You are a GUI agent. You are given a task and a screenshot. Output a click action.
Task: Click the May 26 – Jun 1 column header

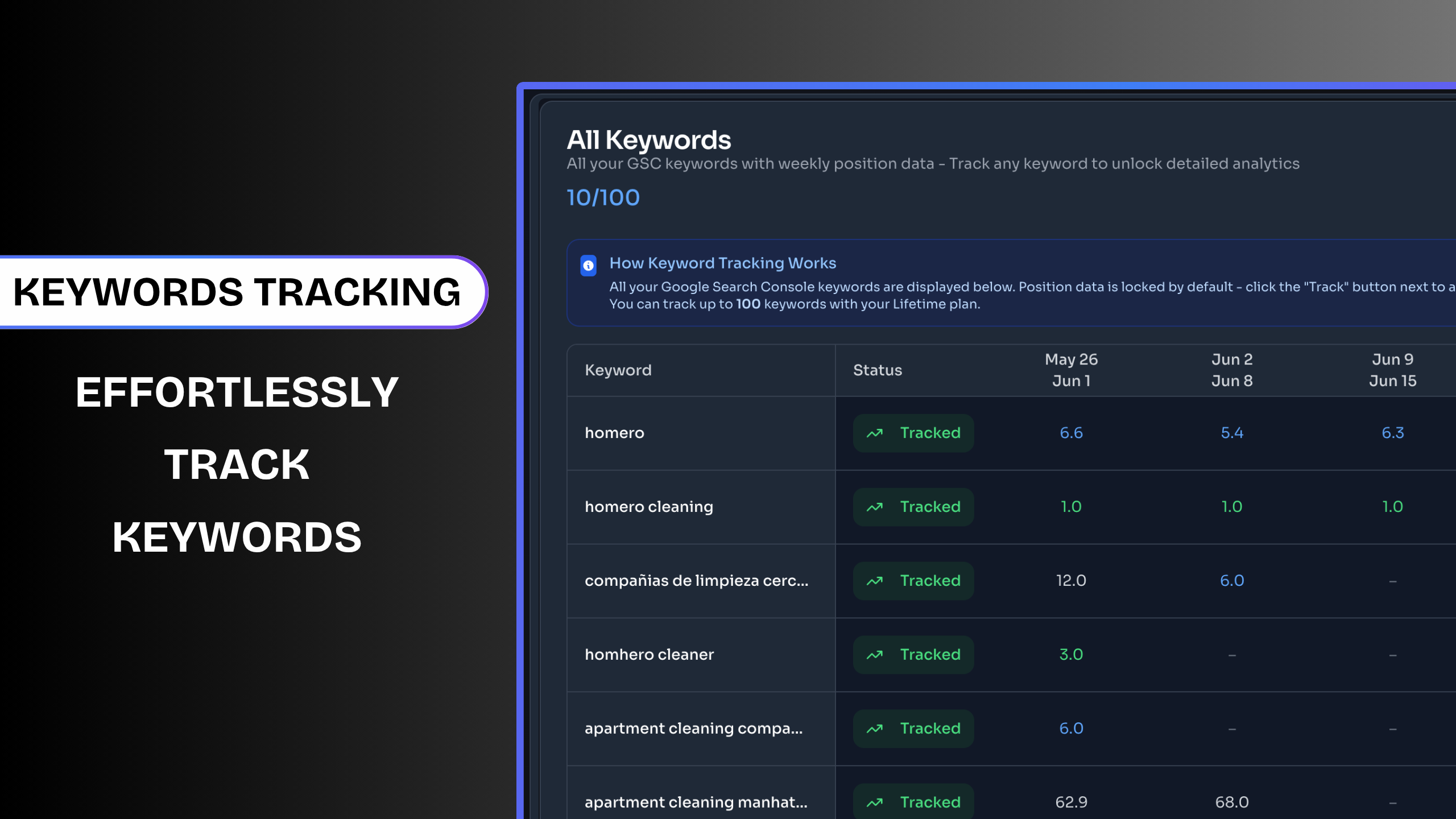(x=1071, y=370)
